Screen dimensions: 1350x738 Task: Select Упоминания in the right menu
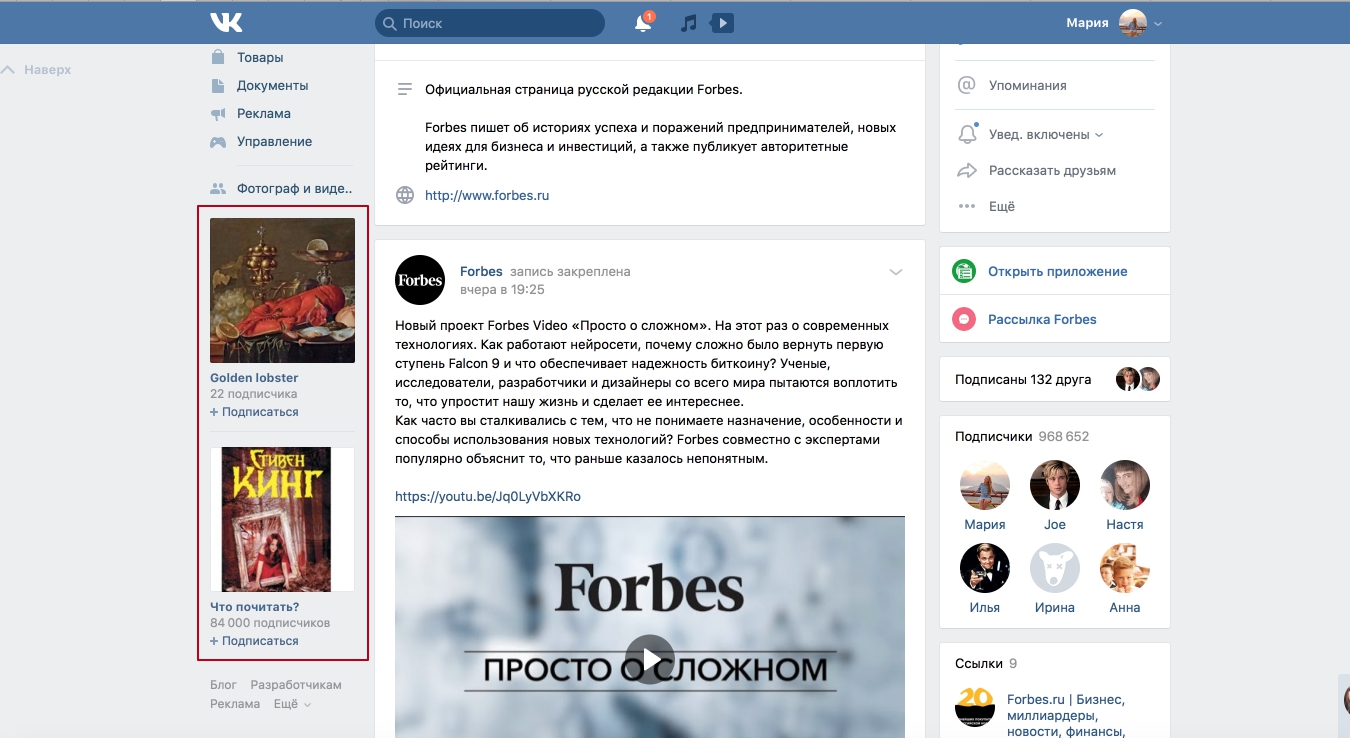point(1027,85)
